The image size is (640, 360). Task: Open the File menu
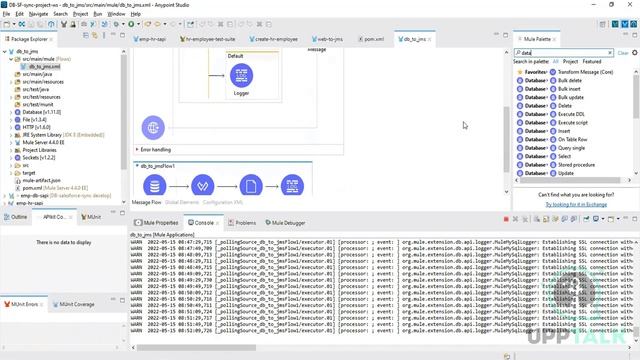click(x=6, y=14)
